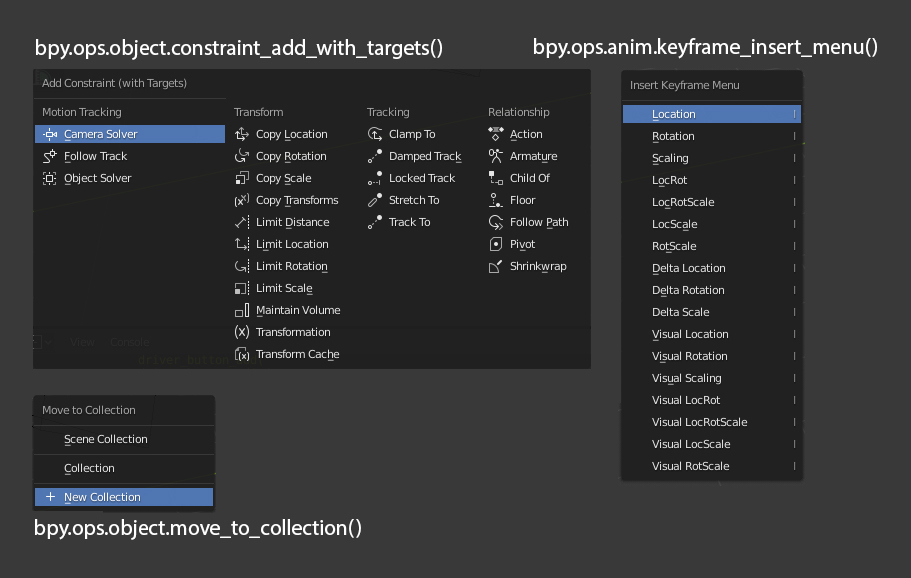This screenshot has width=911, height=578.
Task: Choose Visual LocRotScale entry
Action: tap(712, 422)
